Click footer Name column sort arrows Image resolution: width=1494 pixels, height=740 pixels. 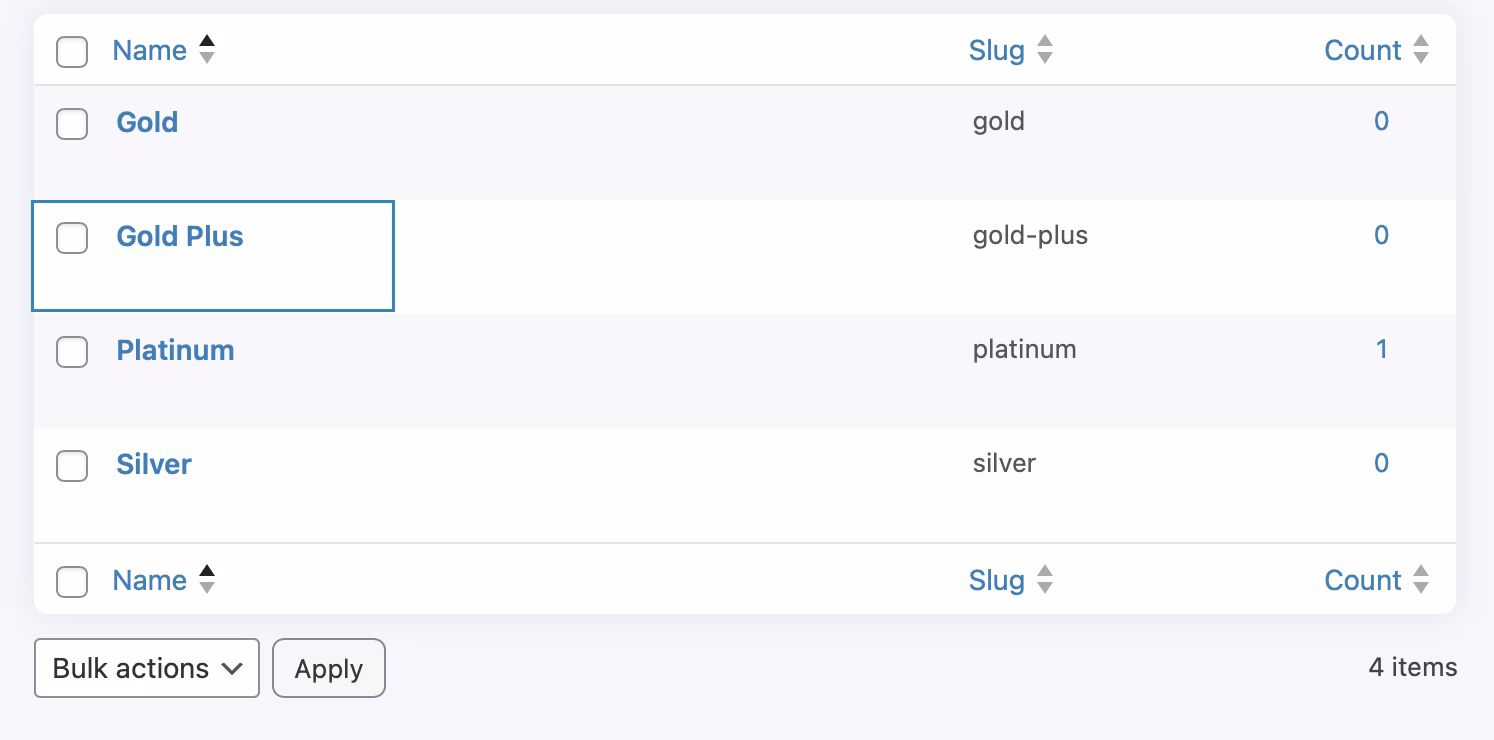pos(207,580)
